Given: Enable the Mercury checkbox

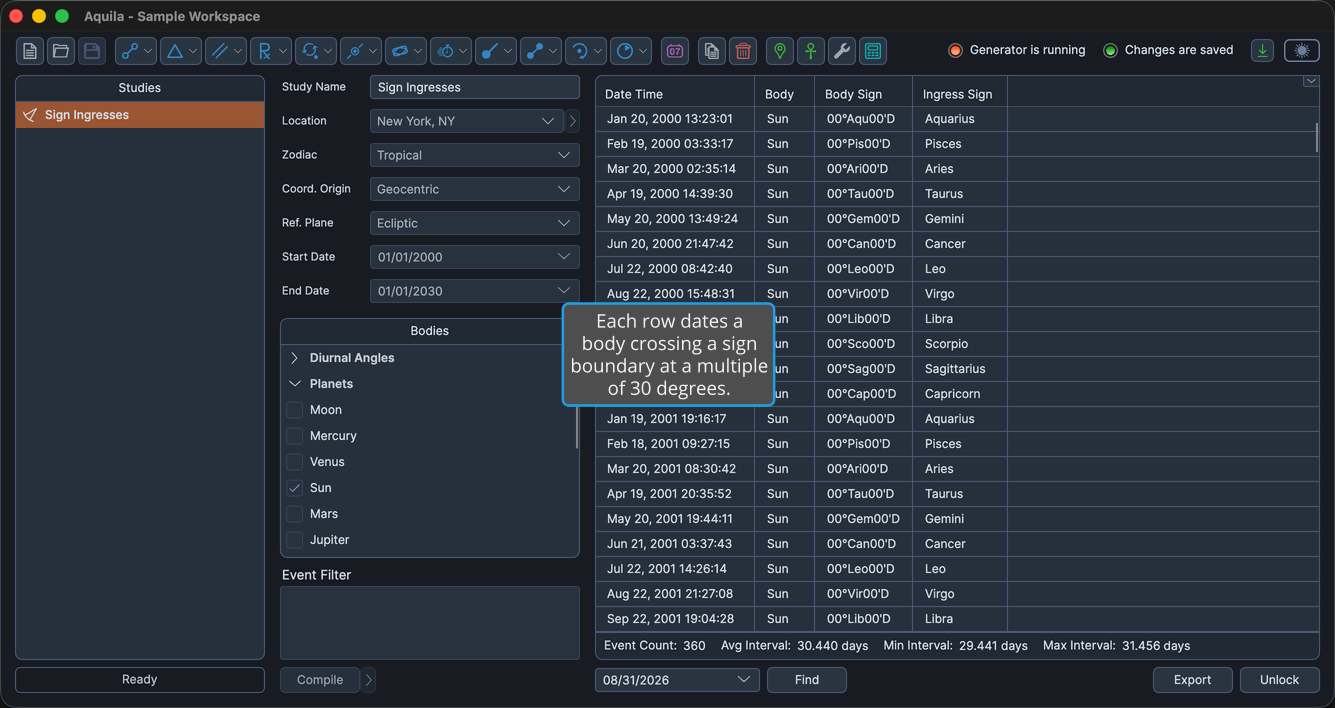Looking at the screenshot, I should tap(295, 436).
